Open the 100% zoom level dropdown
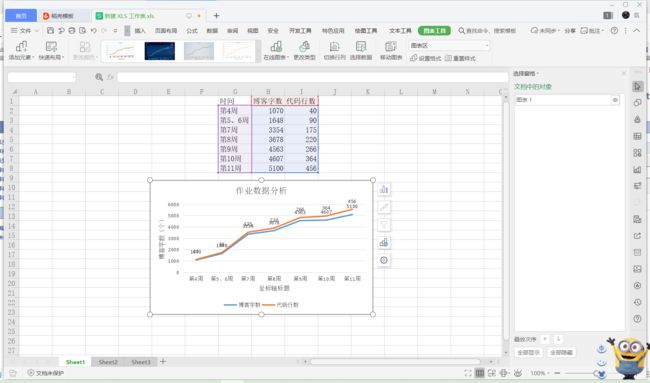Screen dimensions: 650x383 tap(539, 373)
